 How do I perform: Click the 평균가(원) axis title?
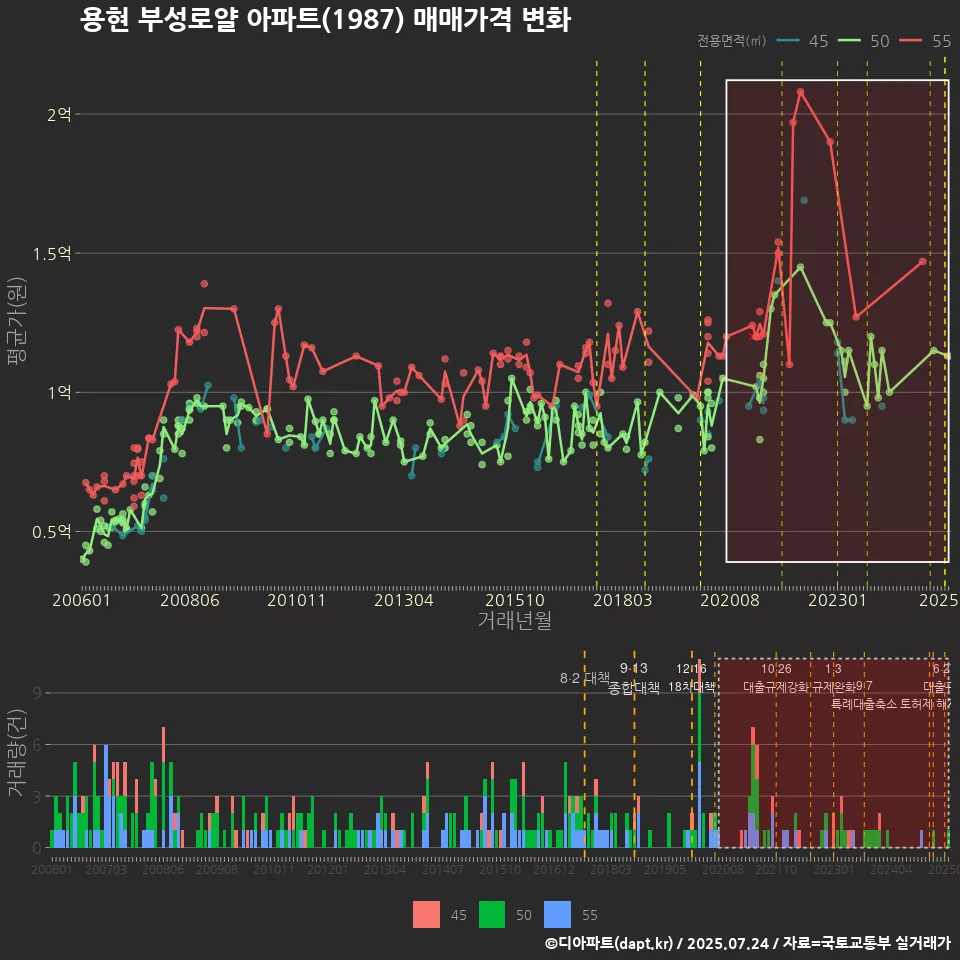click(17, 321)
